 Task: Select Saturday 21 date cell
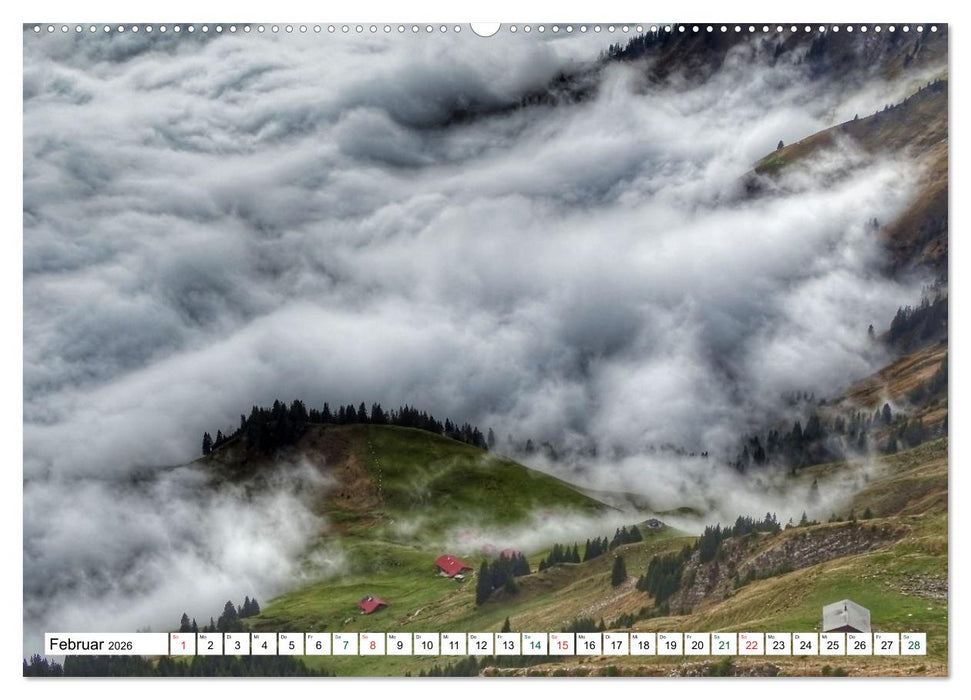tap(723, 645)
